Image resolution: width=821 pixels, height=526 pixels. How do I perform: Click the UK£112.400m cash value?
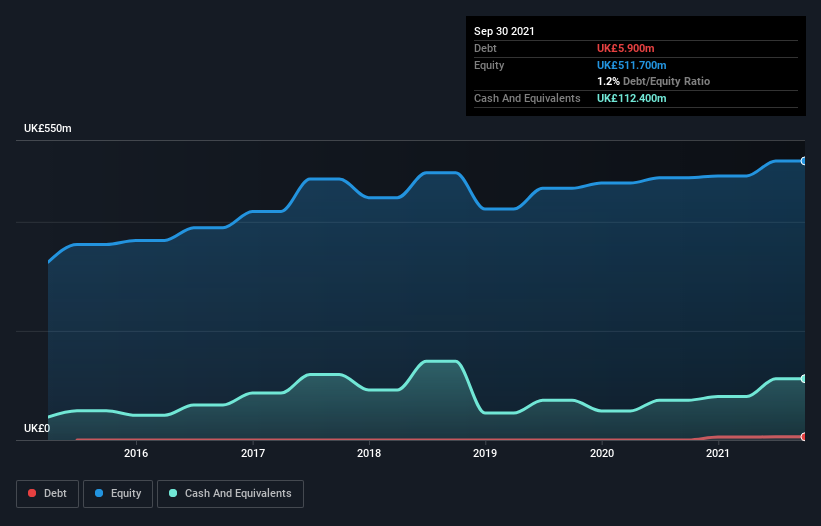click(631, 98)
